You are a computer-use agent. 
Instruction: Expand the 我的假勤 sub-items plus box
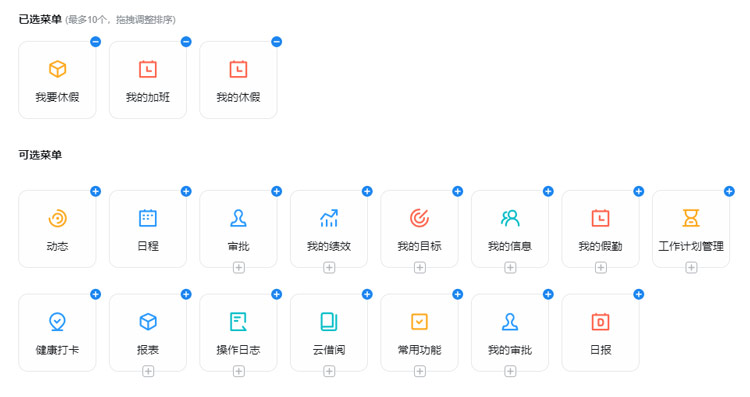[601, 267]
